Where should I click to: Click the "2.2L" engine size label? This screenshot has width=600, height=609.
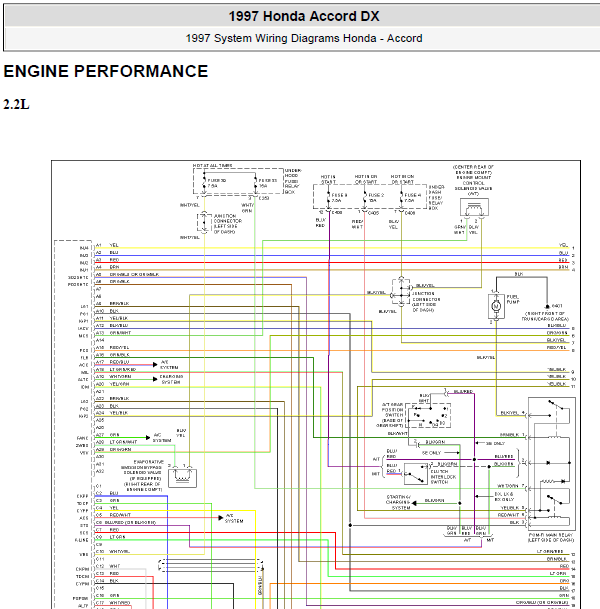coord(16,104)
